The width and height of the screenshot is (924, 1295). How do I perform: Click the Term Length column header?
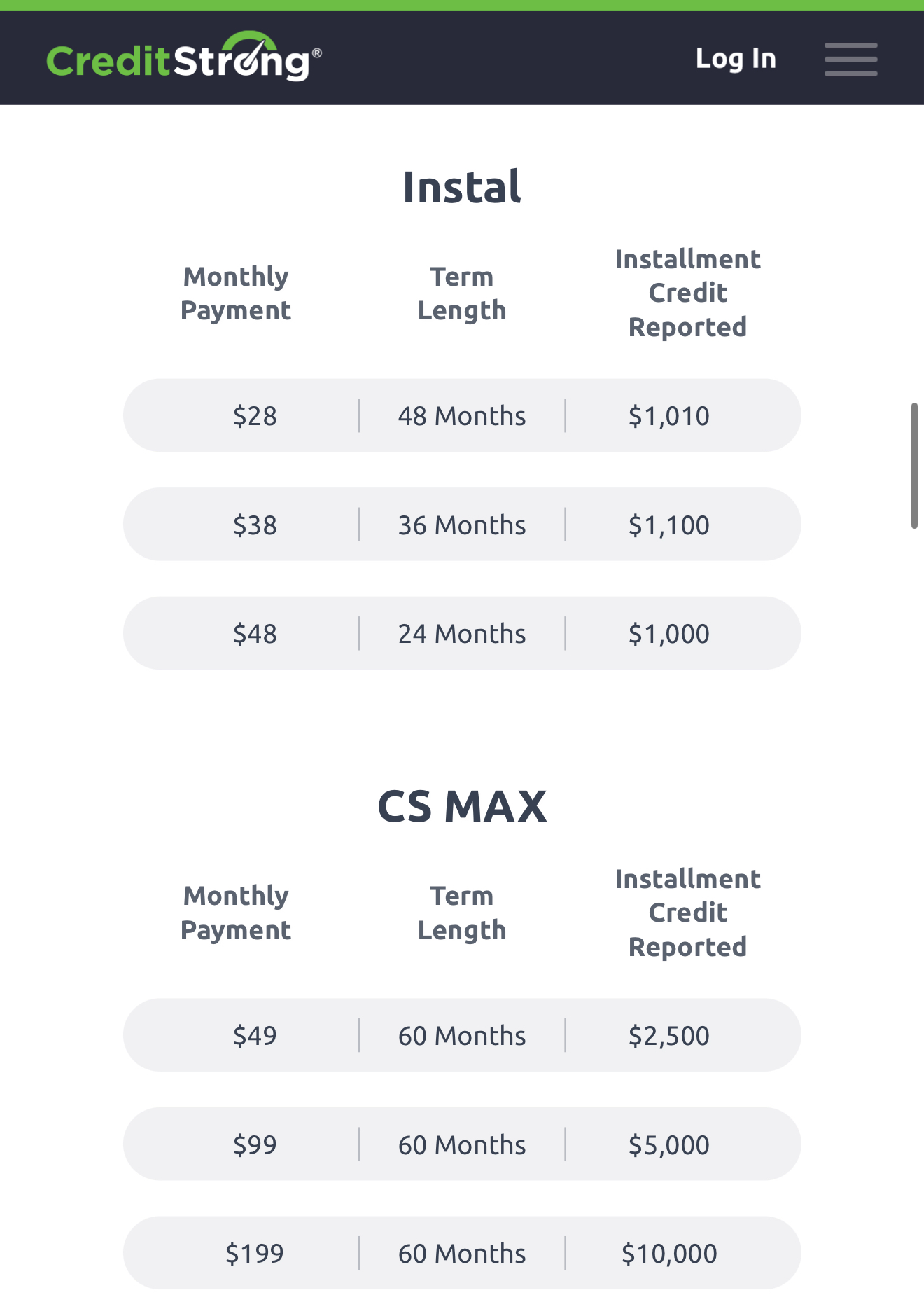pyautogui.click(x=462, y=292)
